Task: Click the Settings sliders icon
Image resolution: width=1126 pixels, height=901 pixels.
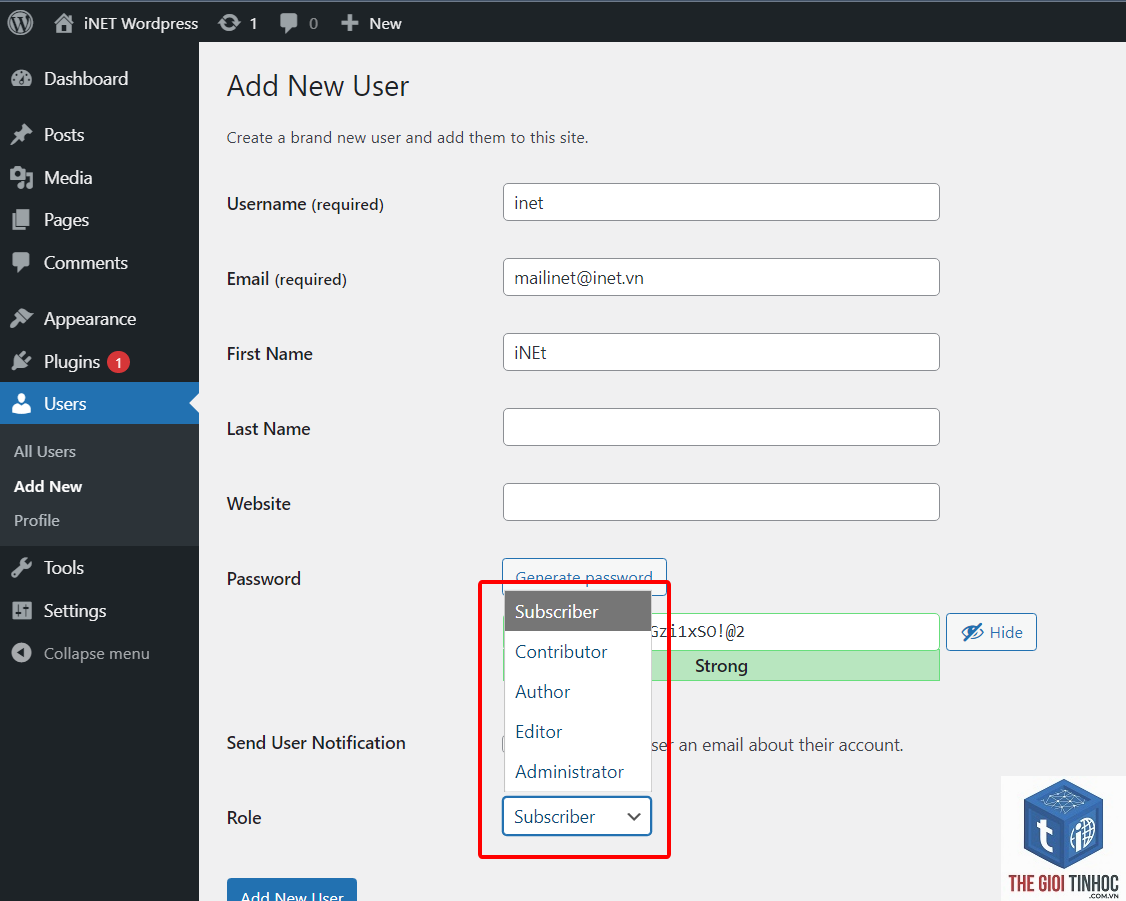Action: tap(22, 611)
